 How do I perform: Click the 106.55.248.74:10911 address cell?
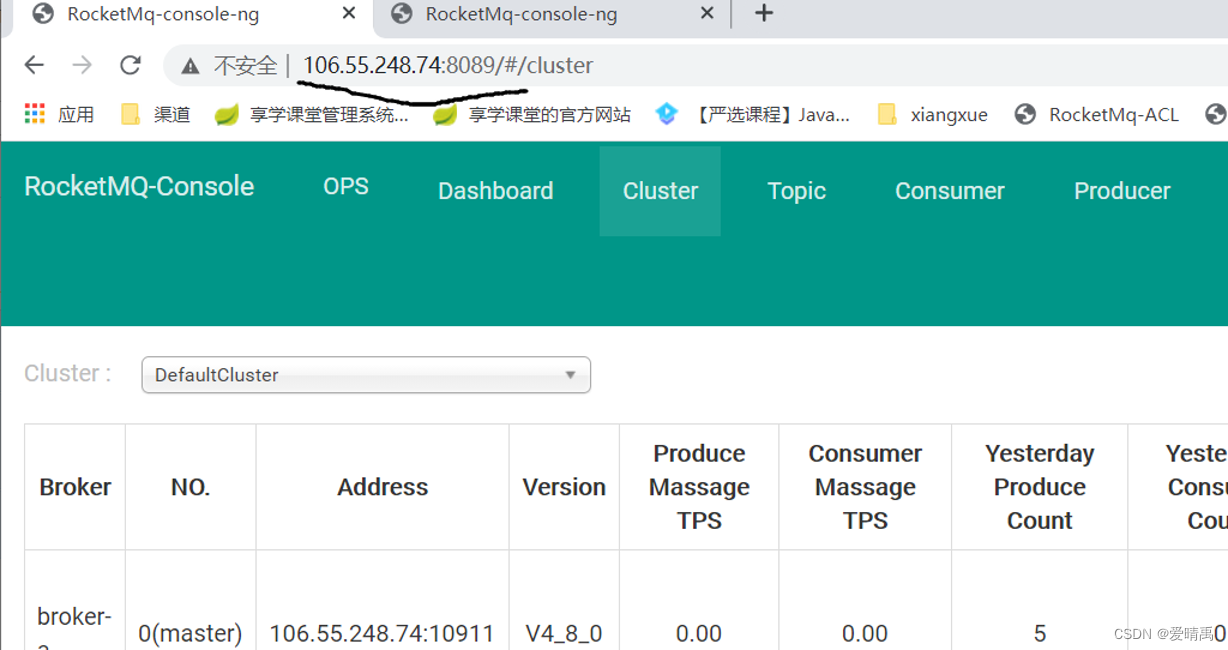click(382, 633)
